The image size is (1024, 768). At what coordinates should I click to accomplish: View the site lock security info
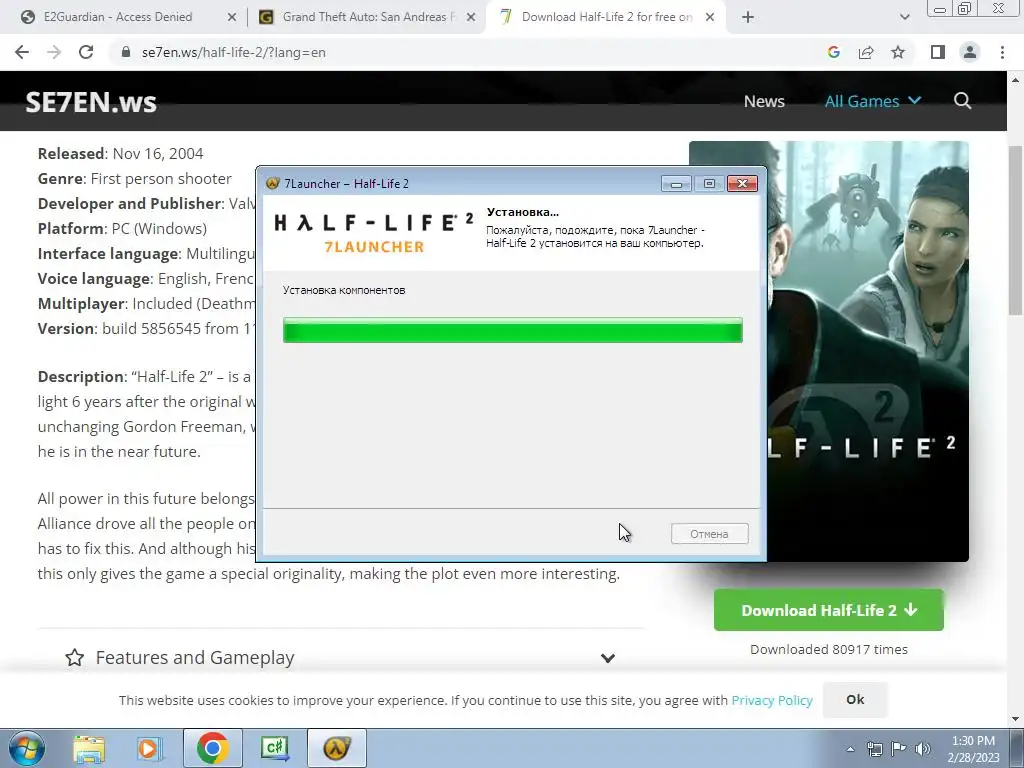click(x=126, y=52)
